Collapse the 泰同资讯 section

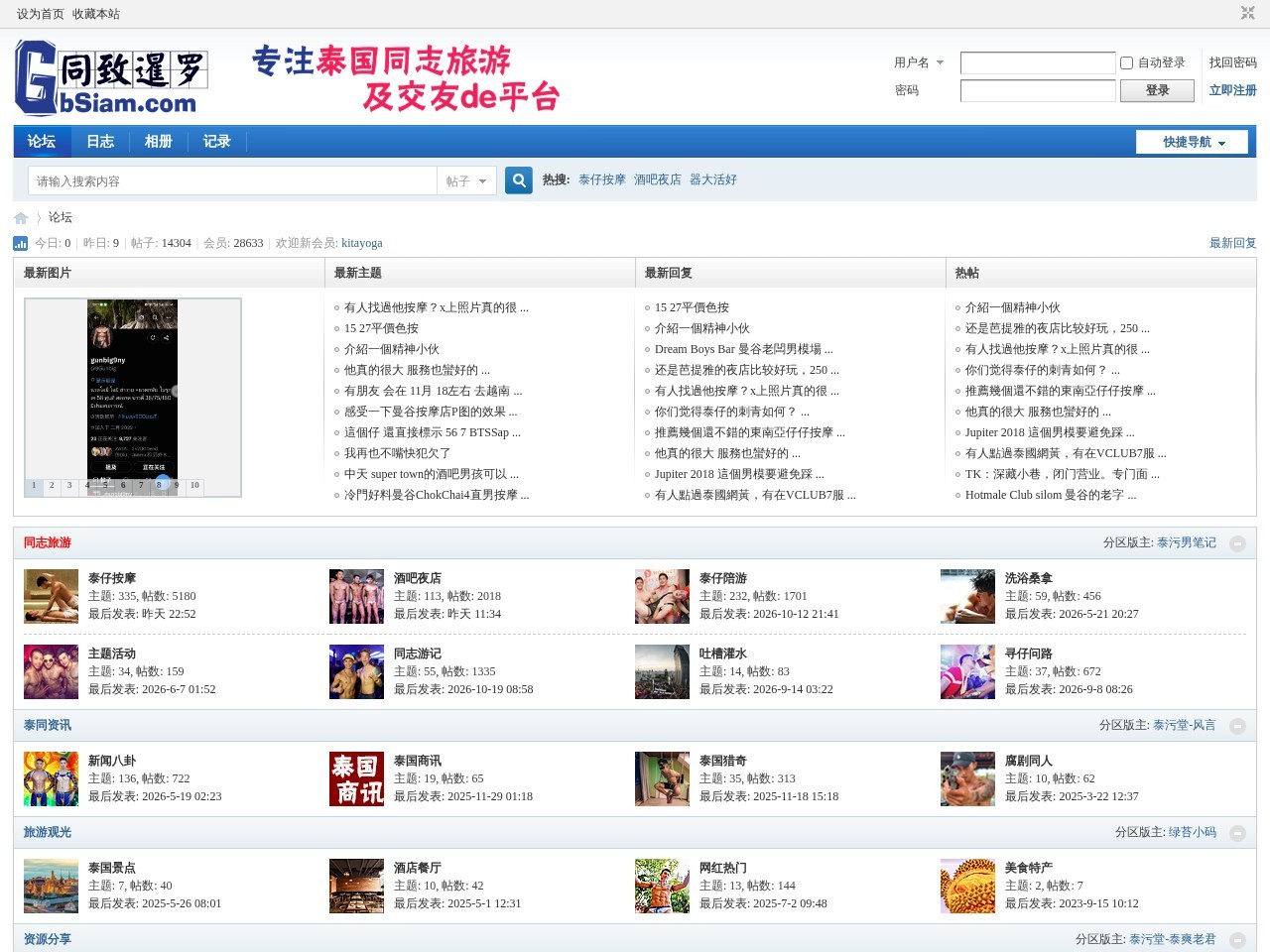[1237, 726]
